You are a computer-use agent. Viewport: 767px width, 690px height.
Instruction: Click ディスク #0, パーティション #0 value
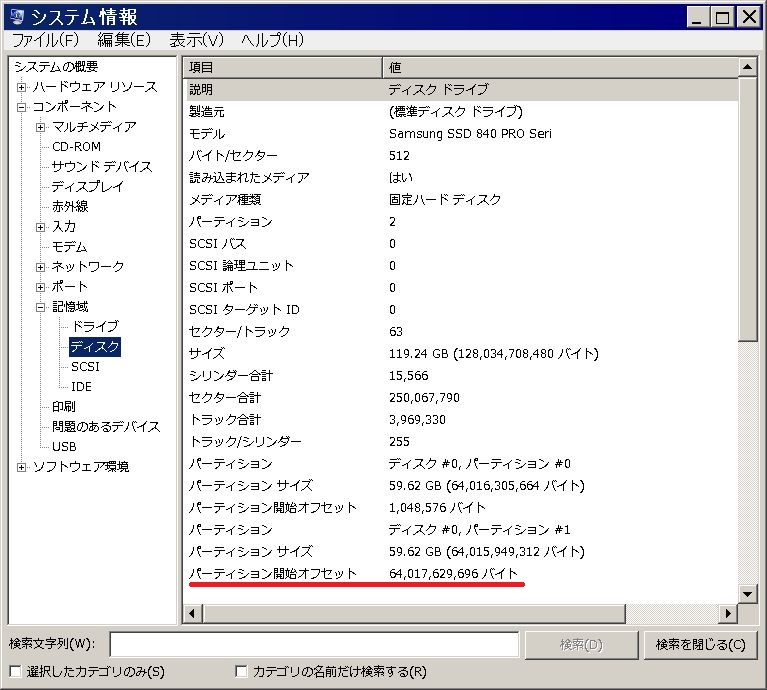[479, 464]
